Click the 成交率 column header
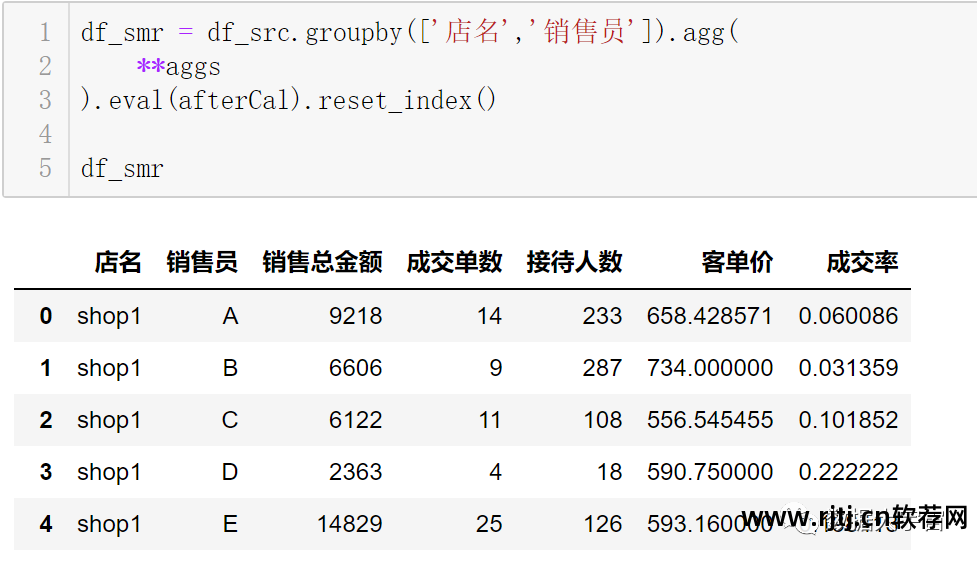The height and width of the screenshot is (563, 977). pos(862,262)
